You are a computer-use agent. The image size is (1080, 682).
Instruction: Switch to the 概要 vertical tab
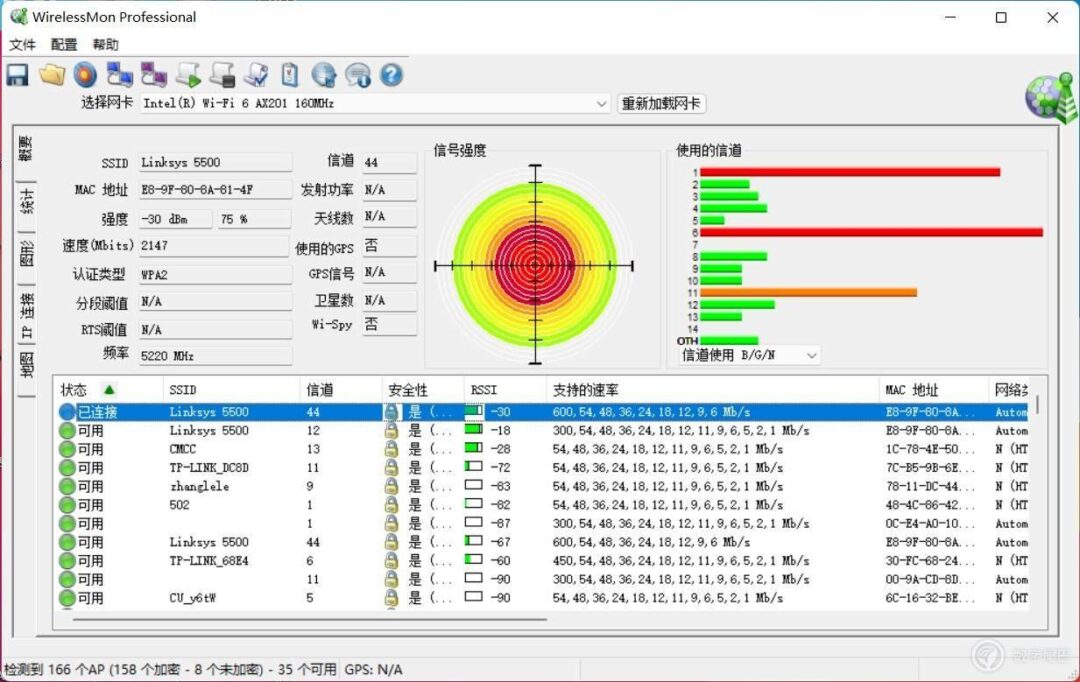point(26,149)
